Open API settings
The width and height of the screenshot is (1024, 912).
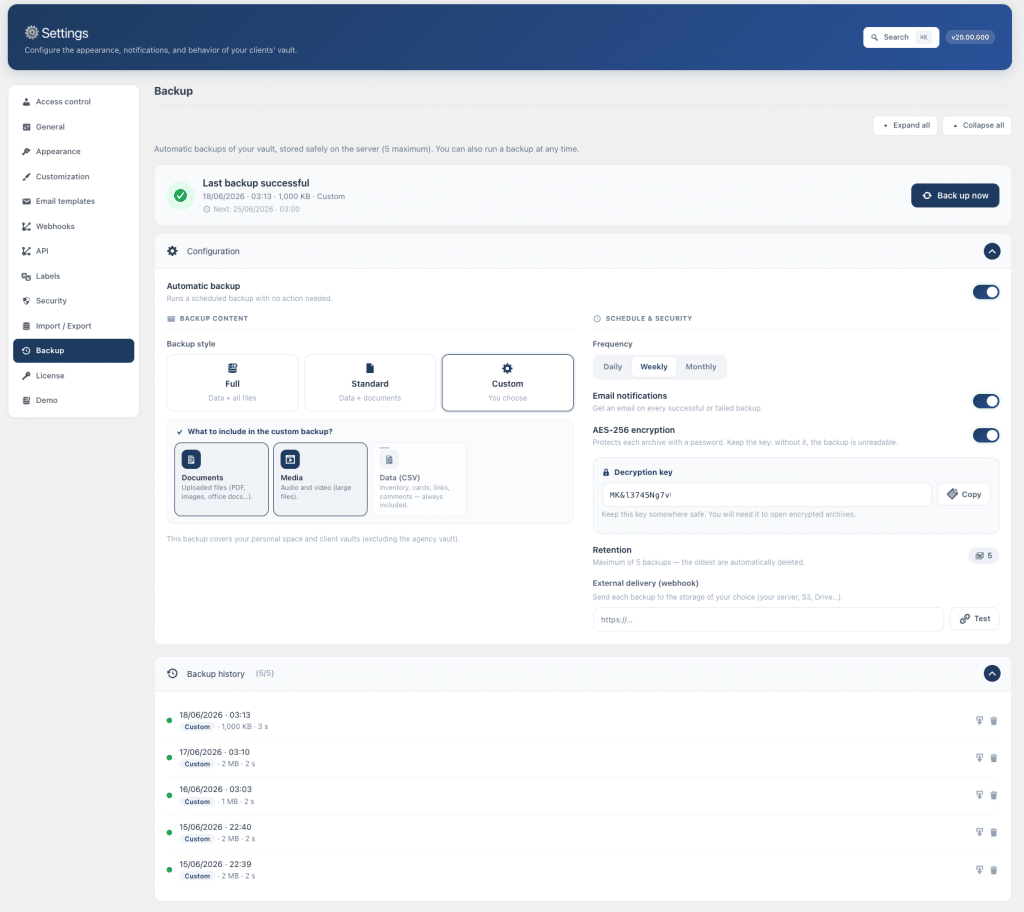tap(74, 251)
